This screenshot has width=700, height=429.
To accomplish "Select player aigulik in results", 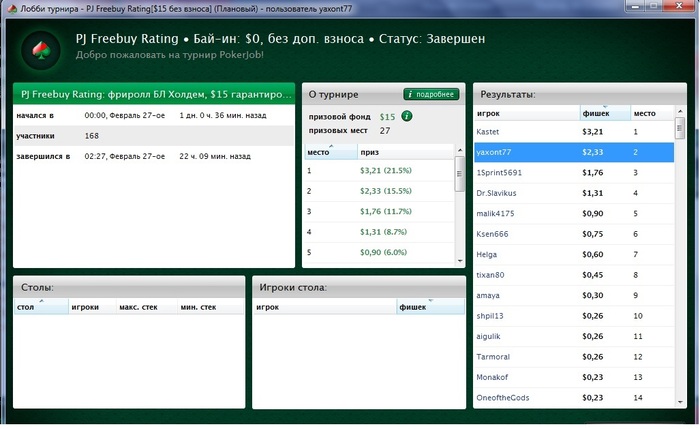I will [574, 337].
